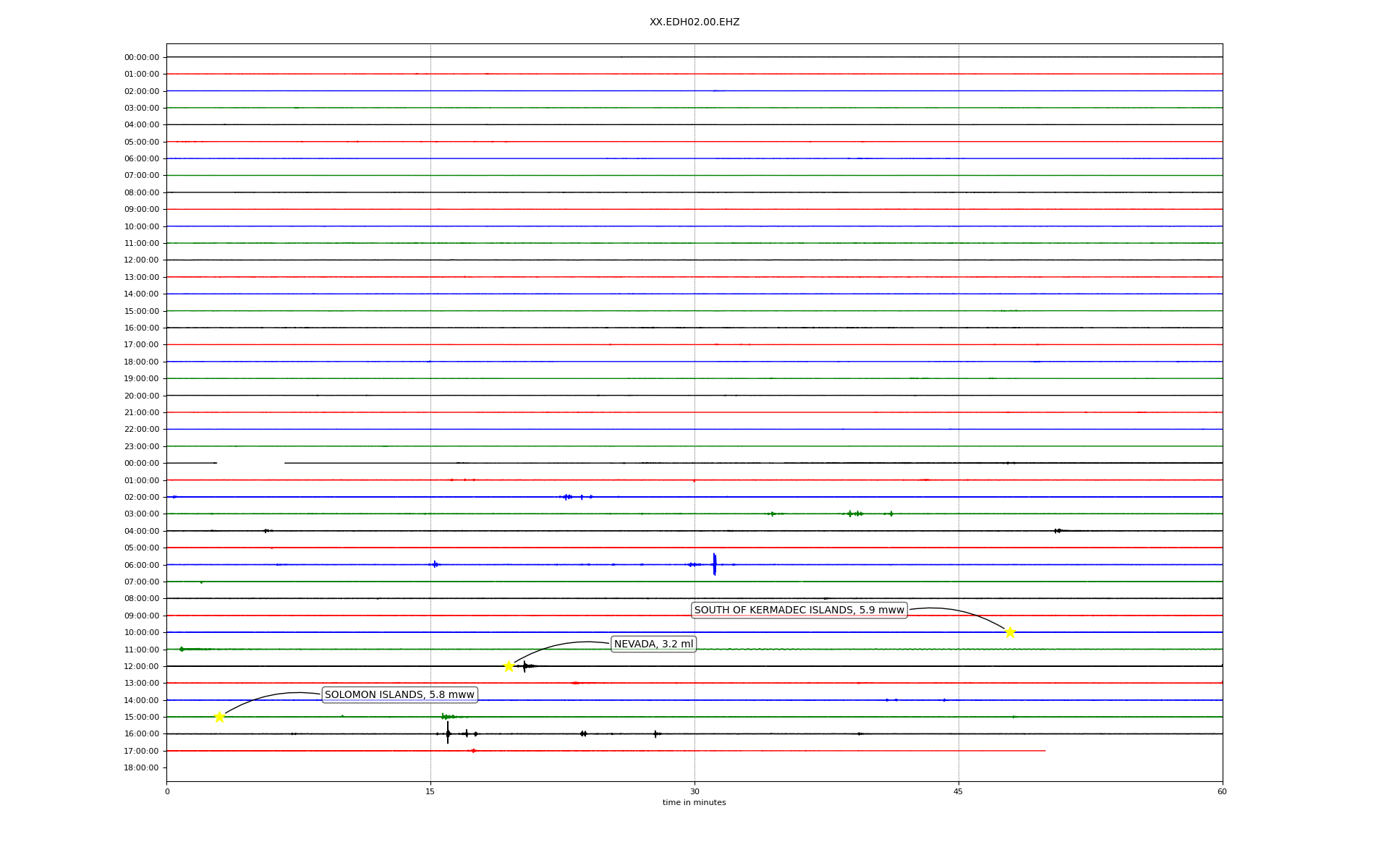This screenshot has width=1389, height=868.
Task: Click the data gap in second 00:00:00 trace
Action: tap(250, 463)
